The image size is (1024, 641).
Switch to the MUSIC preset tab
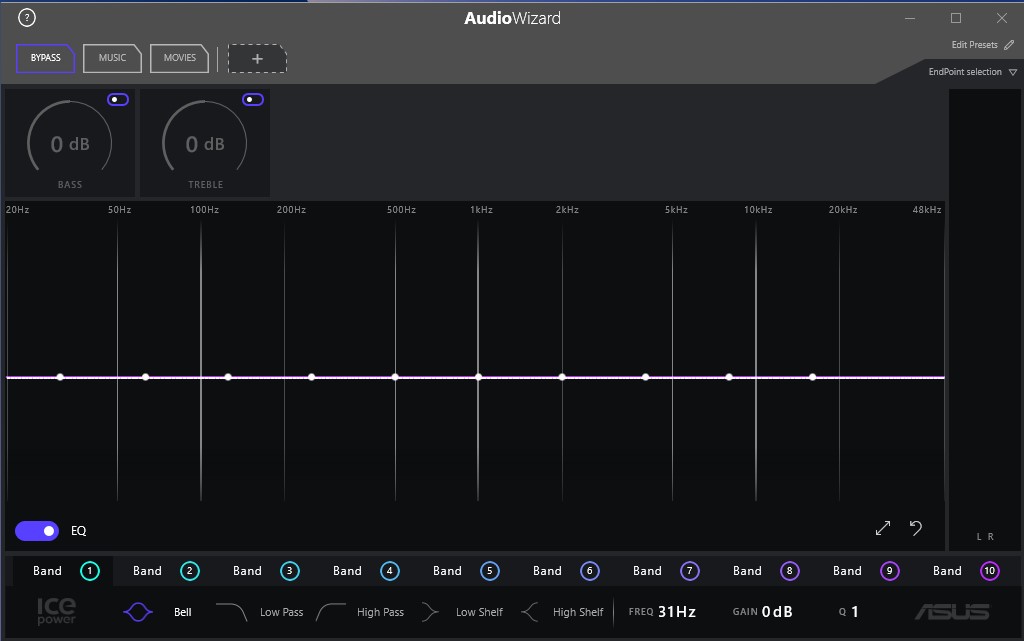pyautogui.click(x=112, y=58)
